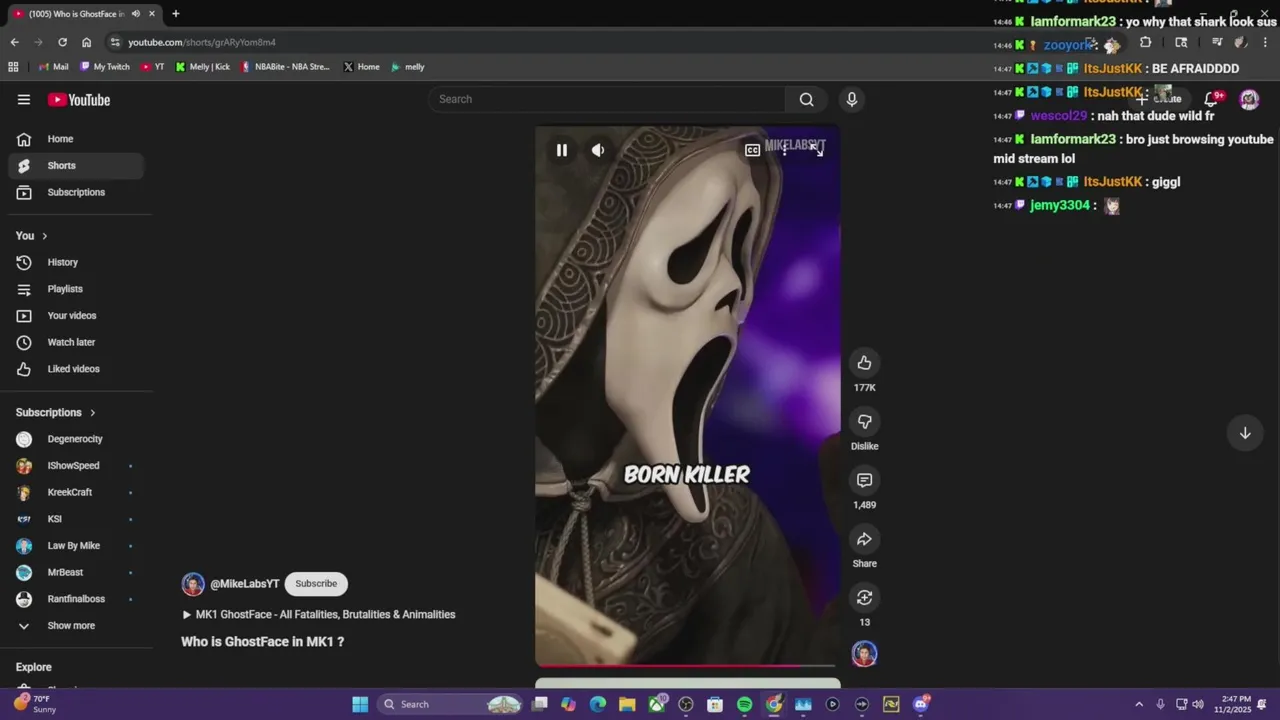The width and height of the screenshot is (1280, 720).
Task: Open the X Home bookmark
Action: [361, 67]
